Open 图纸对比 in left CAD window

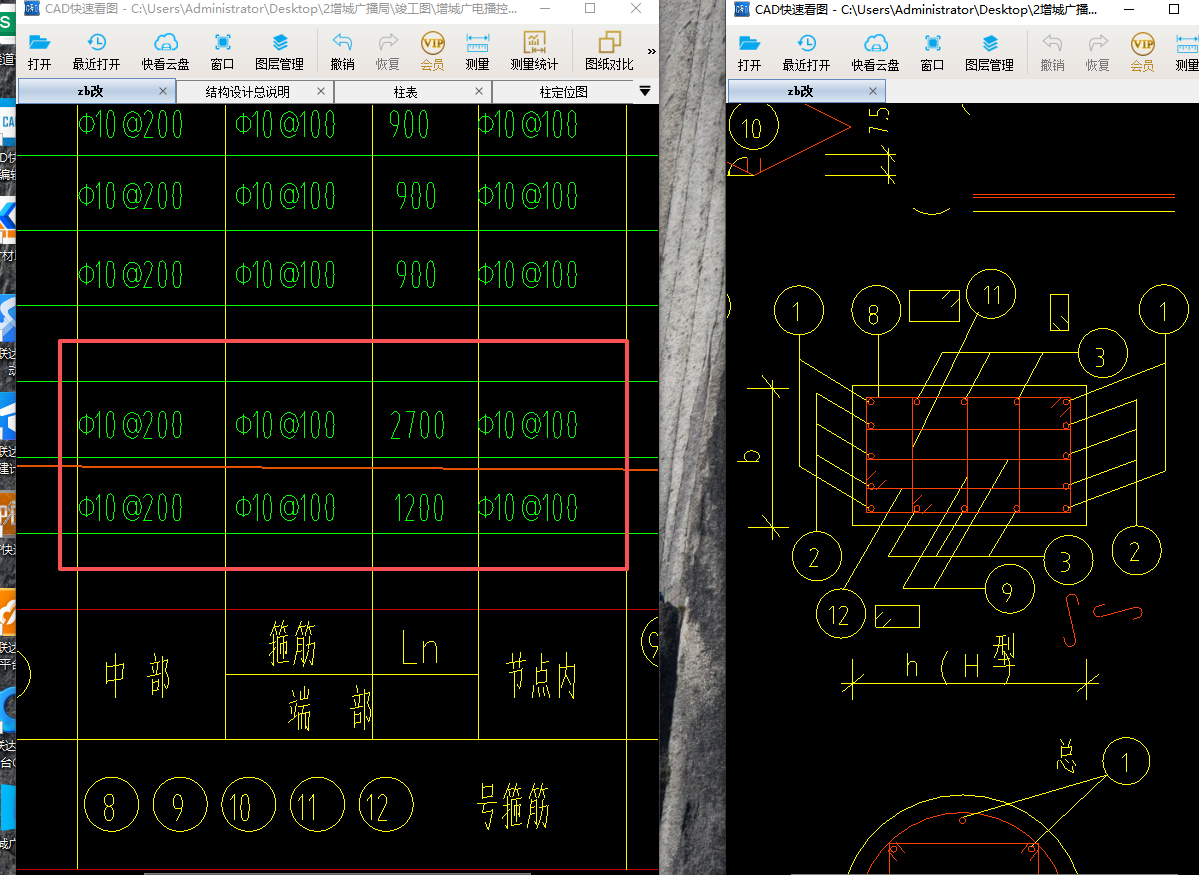(609, 50)
